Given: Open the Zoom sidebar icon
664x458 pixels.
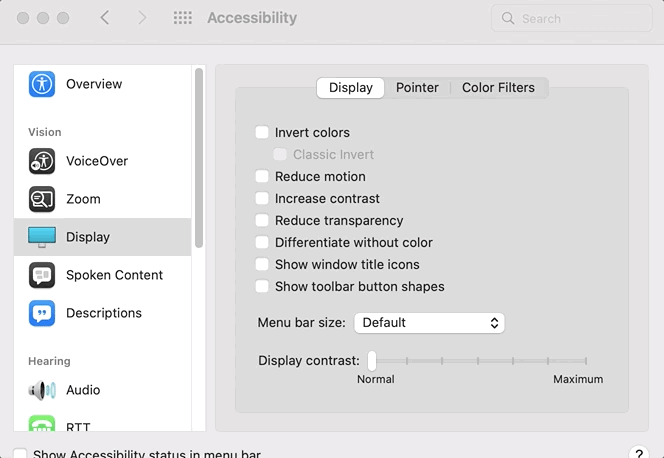Looking at the screenshot, I should (x=42, y=199).
